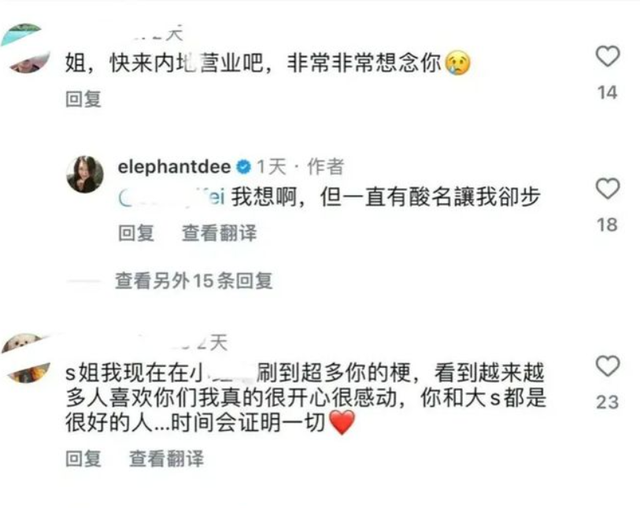Click the 18 likes count

[607, 225]
